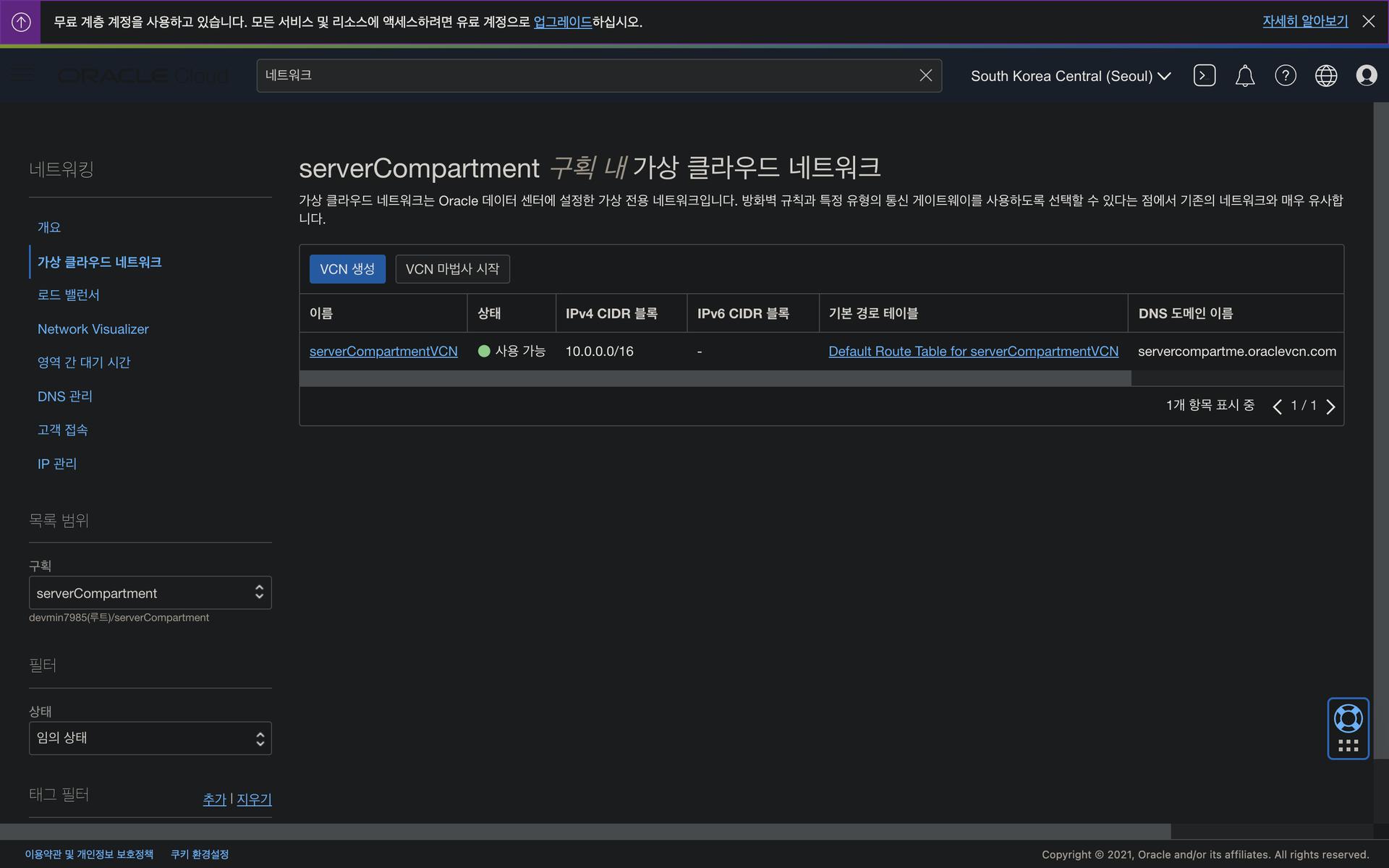Open the notifications bell icon
Image resolution: width=1389 pixels, height=868 pixels.
(x=1244, y=75)
